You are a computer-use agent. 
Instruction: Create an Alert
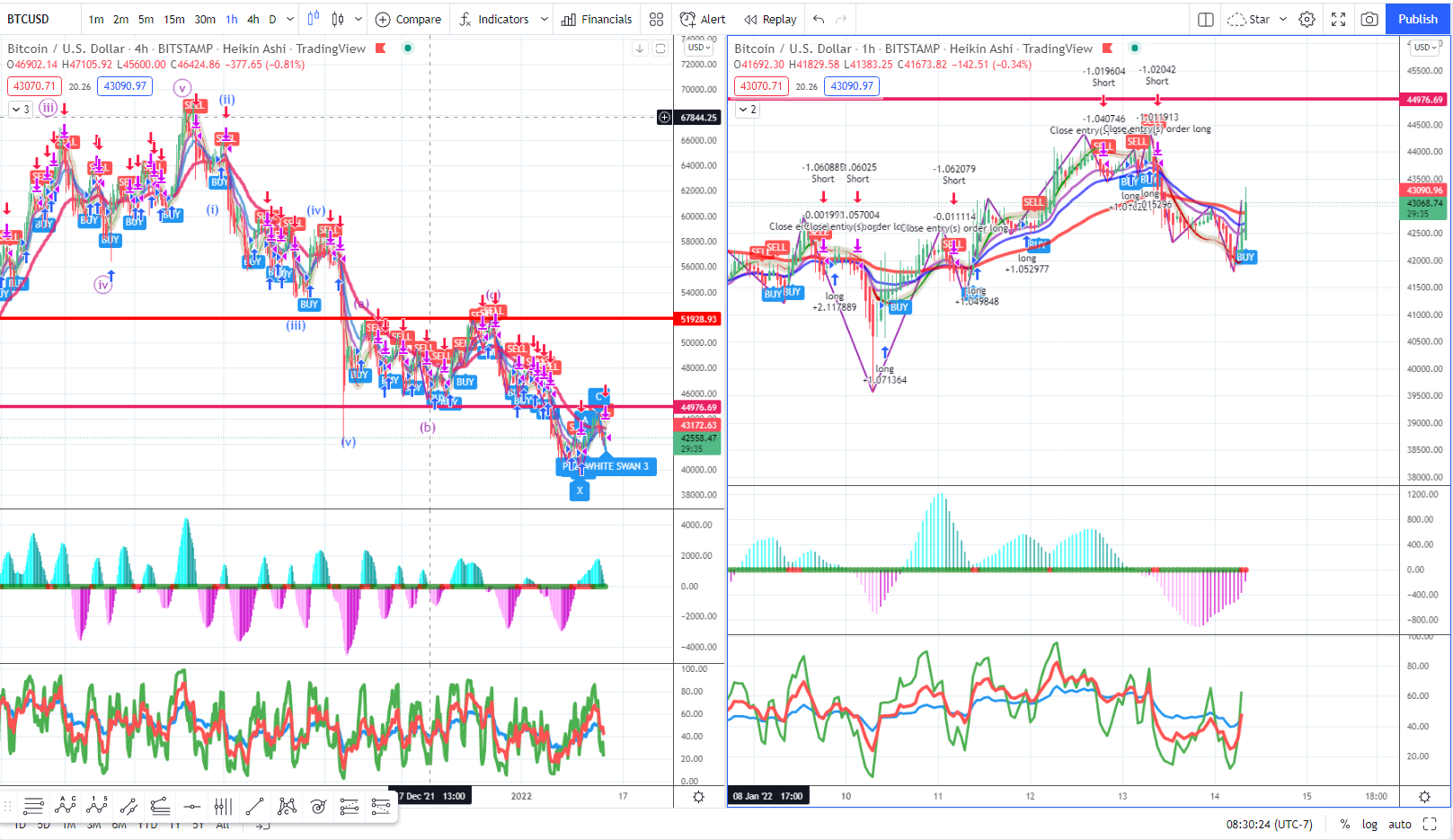(703, 19)
